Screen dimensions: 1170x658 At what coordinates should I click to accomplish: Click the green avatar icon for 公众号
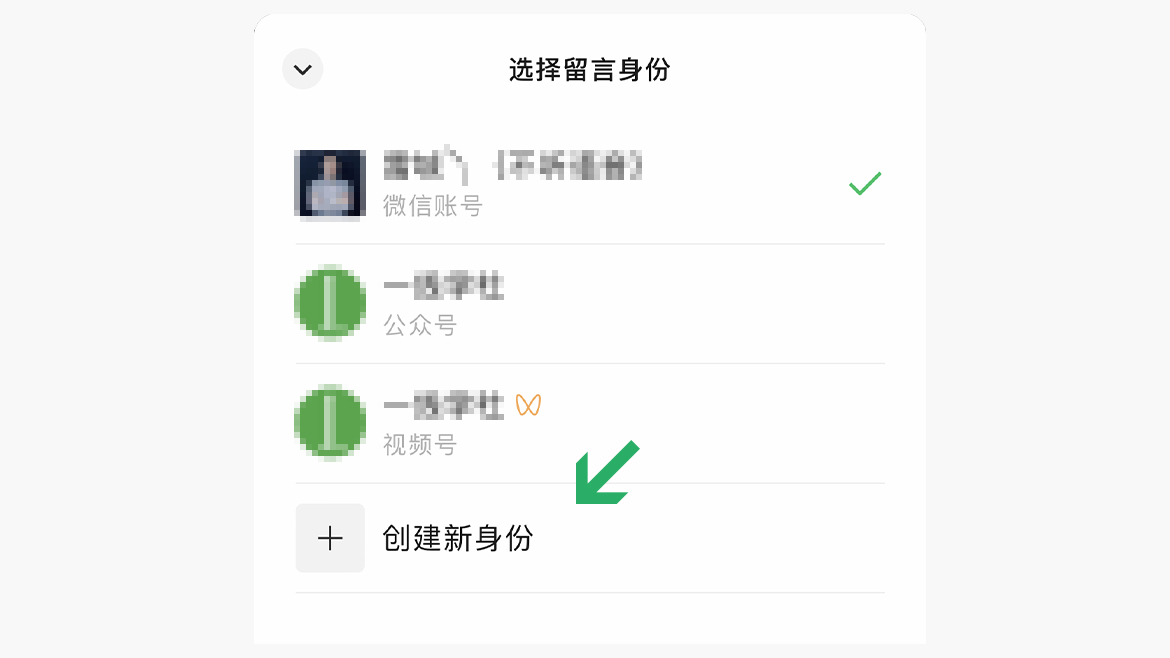[330, 303]
